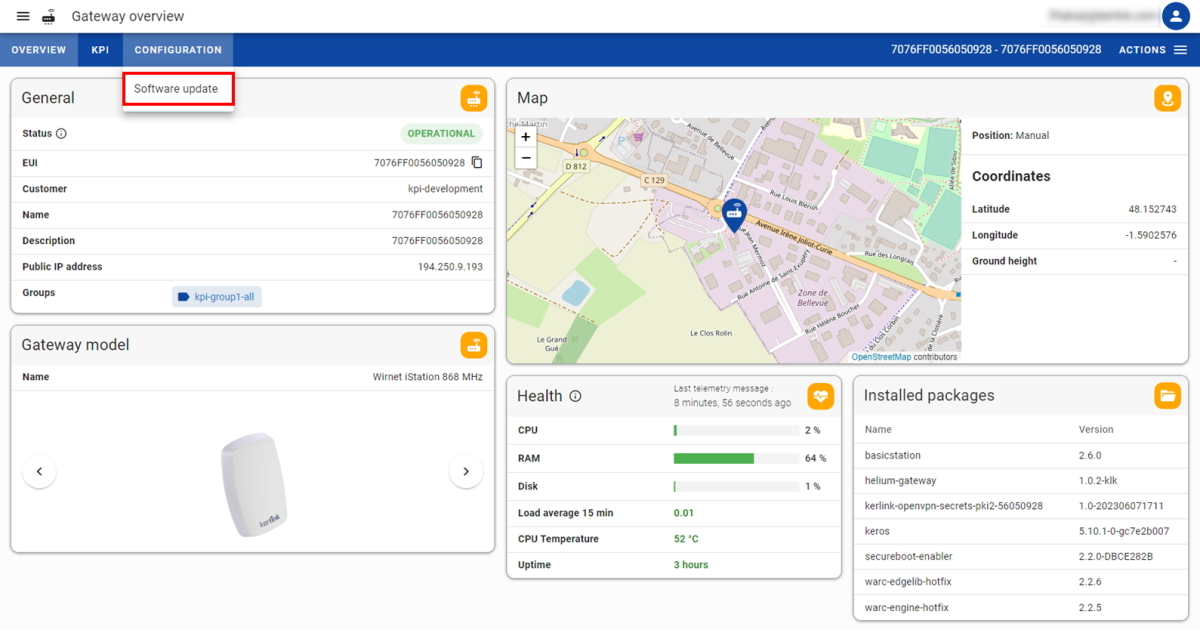
Task: Click the orange Gateway model panel icon
Action: [x=473, y=345]
